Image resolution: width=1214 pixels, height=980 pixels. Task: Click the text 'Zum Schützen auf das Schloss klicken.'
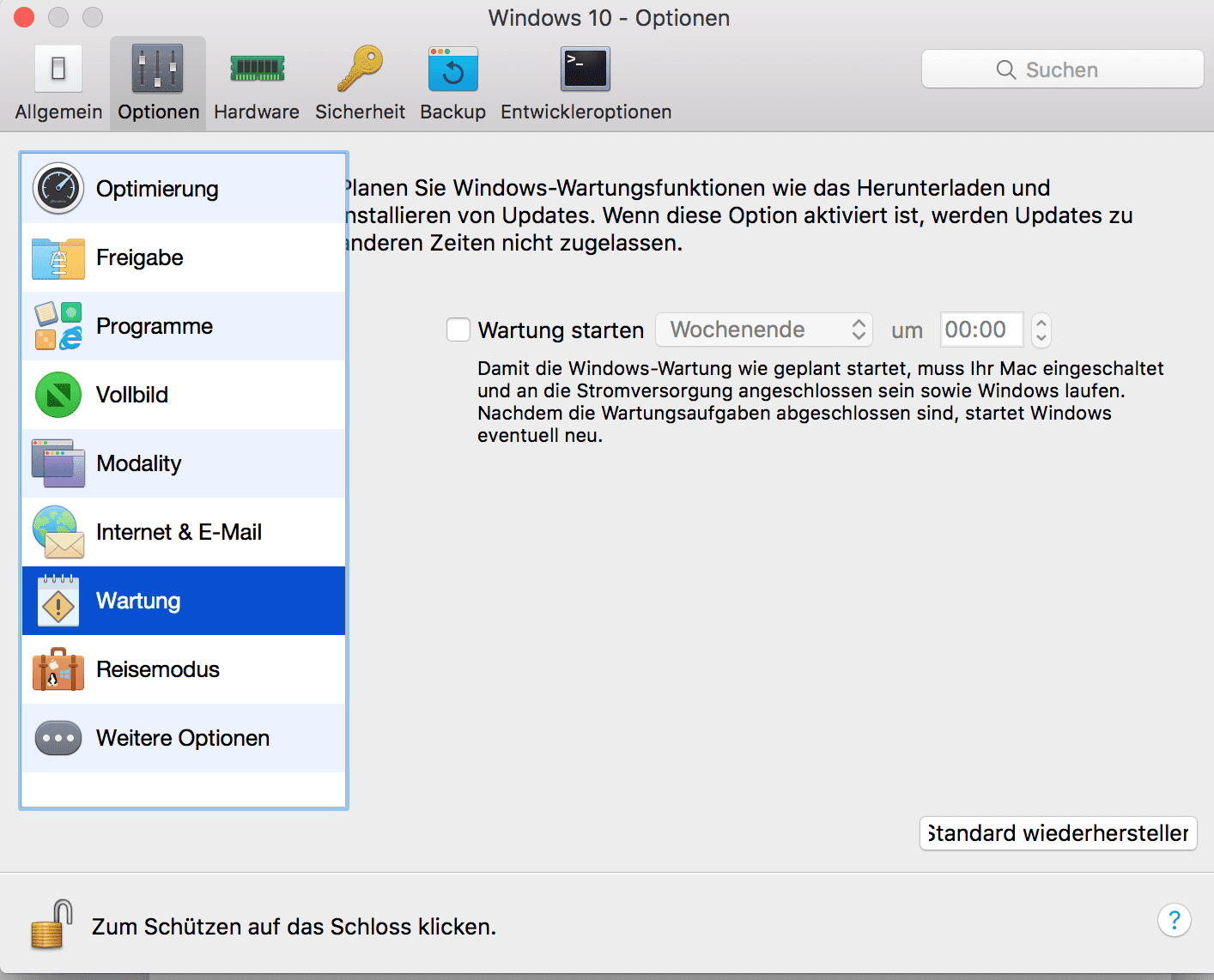[294, 927]
